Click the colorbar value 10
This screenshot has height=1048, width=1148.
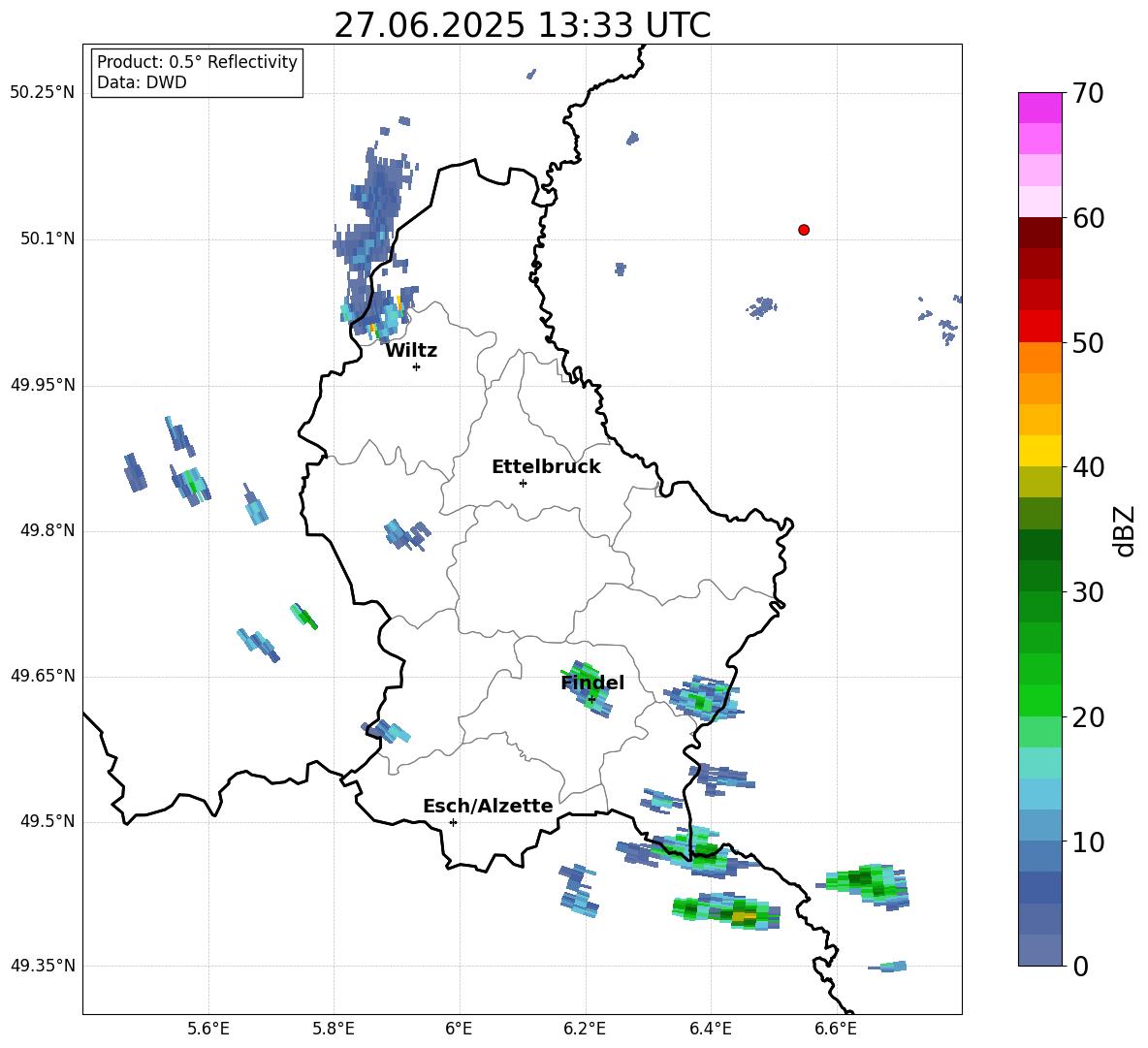point(1088,842)
